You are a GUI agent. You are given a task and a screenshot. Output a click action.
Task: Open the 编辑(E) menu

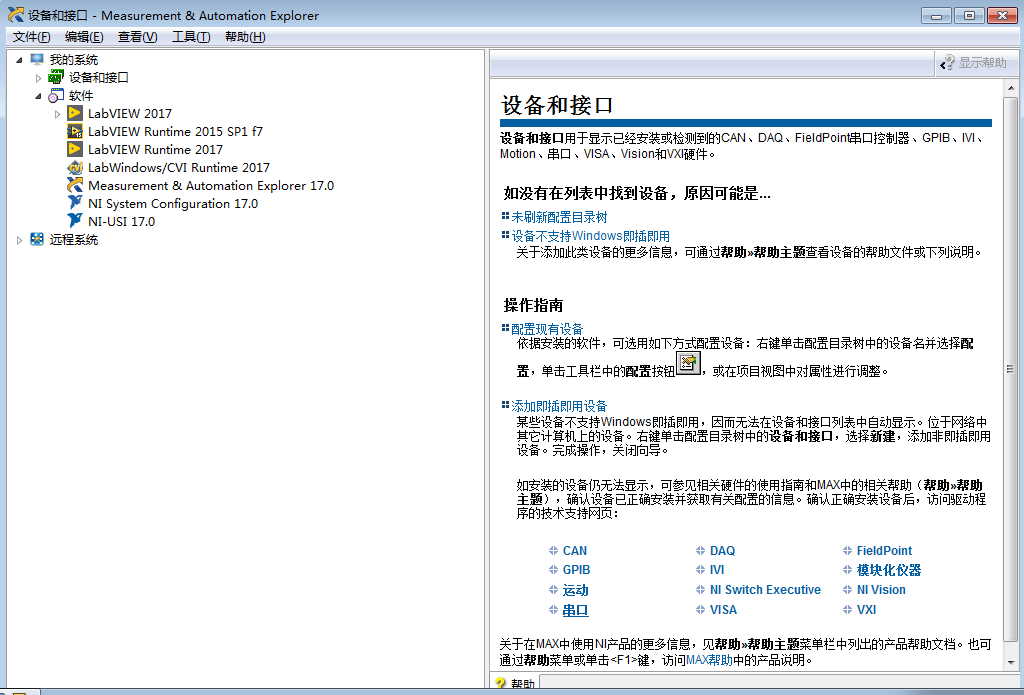[x=84, y=37]
